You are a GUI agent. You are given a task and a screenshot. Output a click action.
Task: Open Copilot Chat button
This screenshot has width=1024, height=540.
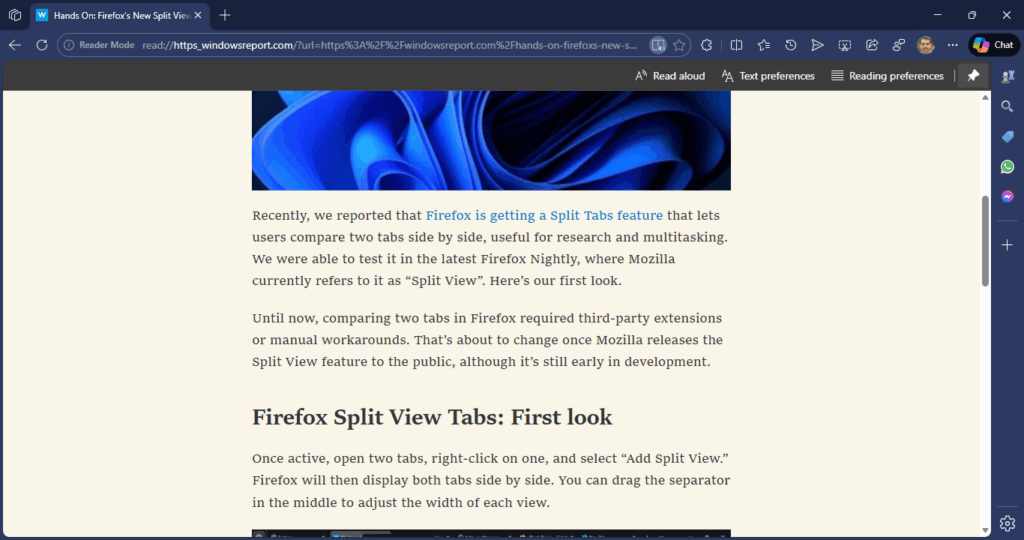click(994, 45)
